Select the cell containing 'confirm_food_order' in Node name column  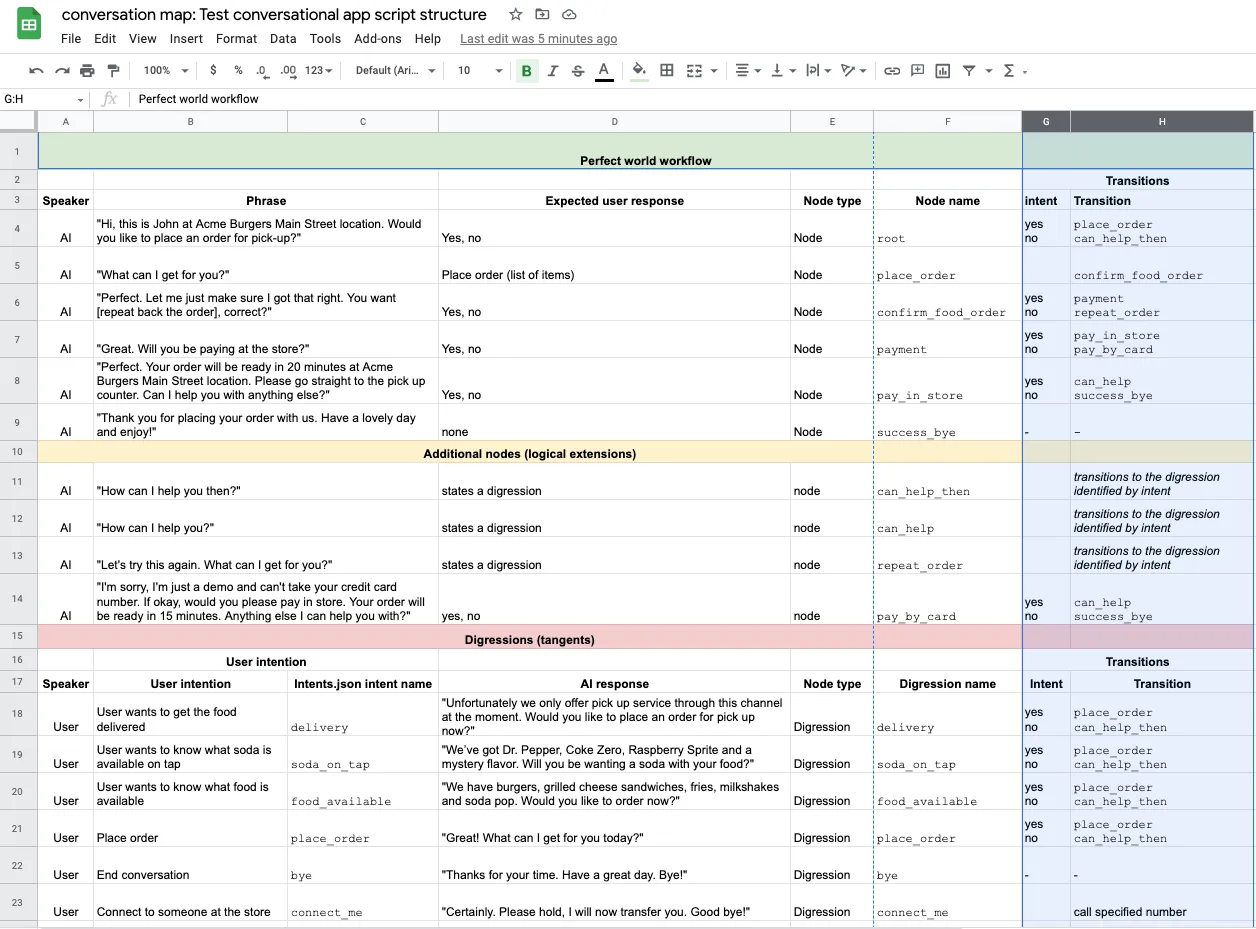(x=947, y=302)
